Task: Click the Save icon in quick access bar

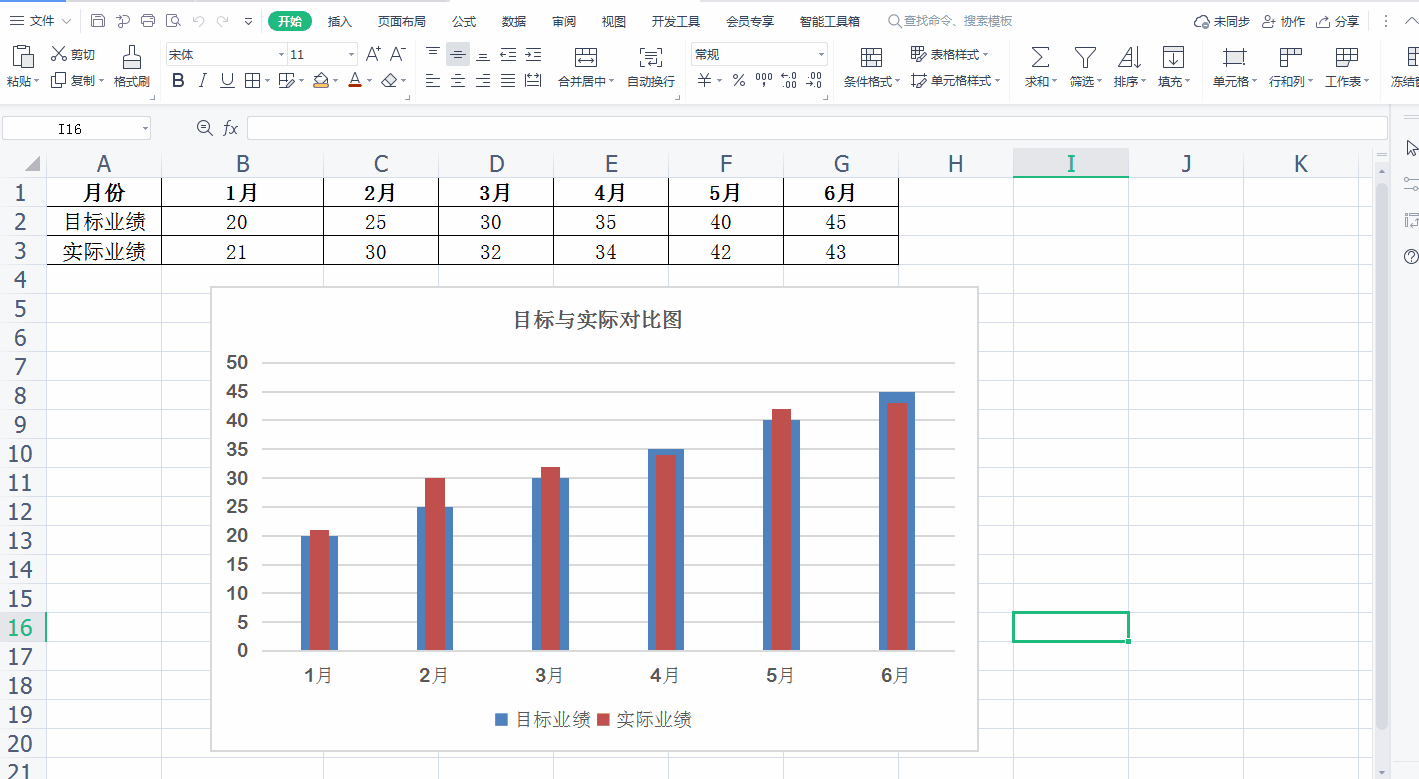Action: (97, 21)
